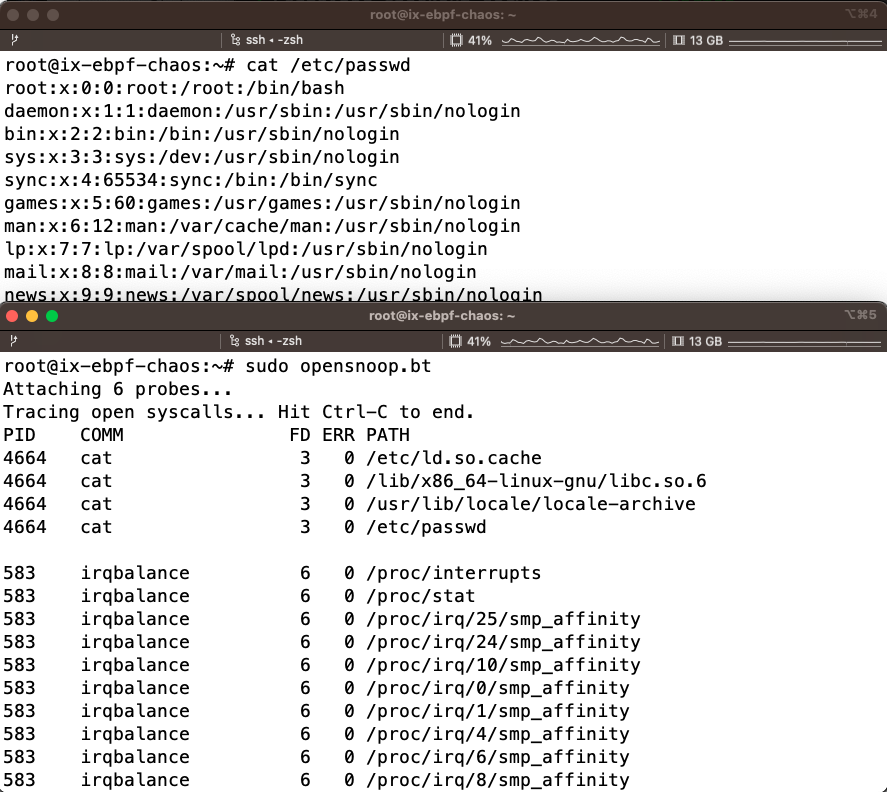Click the /etc/ld.so.cache path
Image resolution: width=887 pixels, height=792 pixels.
pos(454,458)
